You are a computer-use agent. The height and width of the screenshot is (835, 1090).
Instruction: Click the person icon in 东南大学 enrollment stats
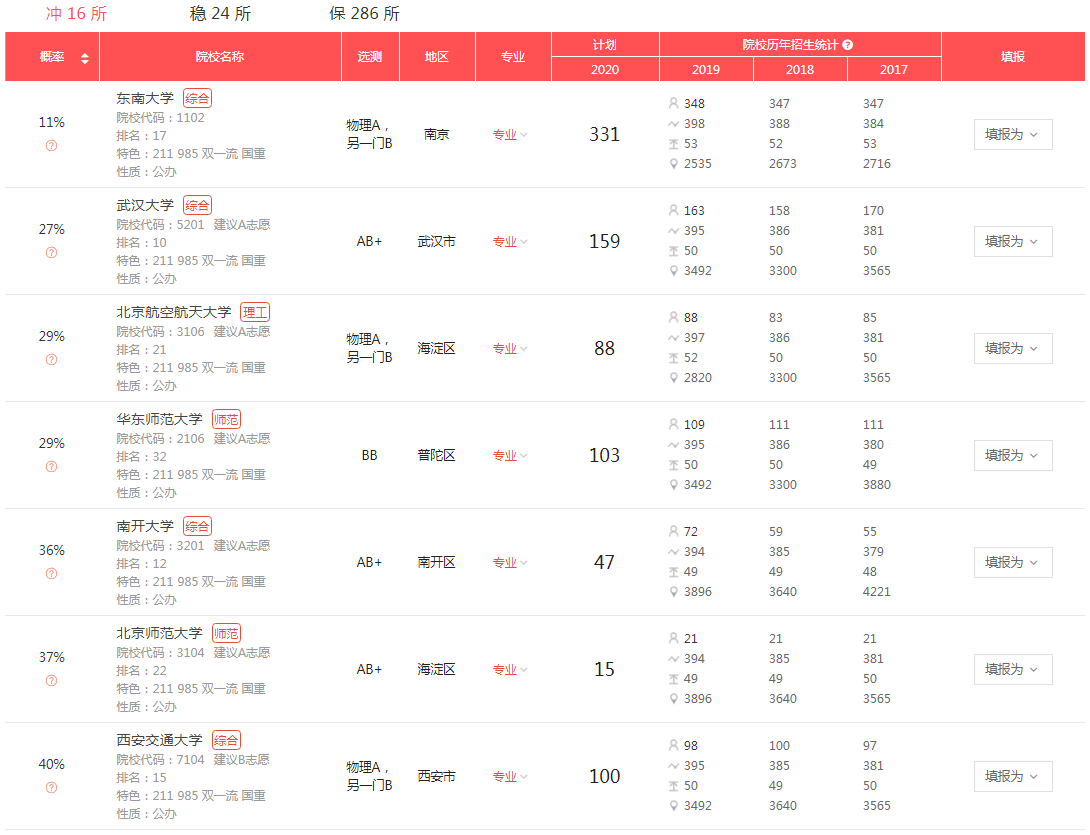[x=675, y=103]
